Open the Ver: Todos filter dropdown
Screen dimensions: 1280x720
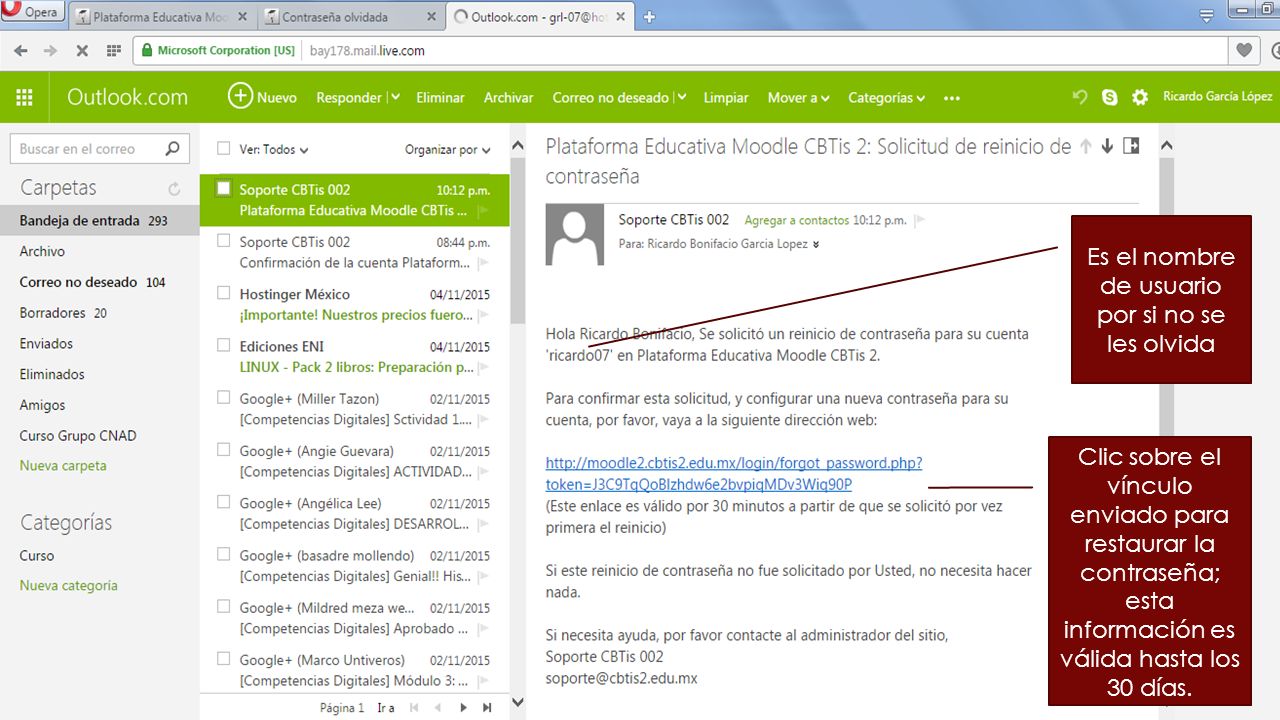point(274,150)
